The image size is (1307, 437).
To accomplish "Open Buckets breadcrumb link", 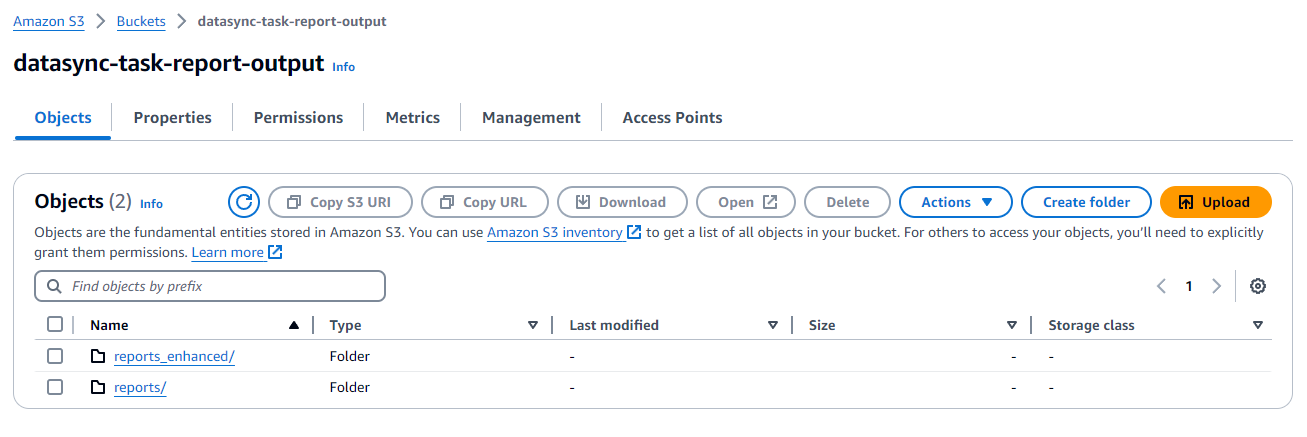I will point(141,21).
